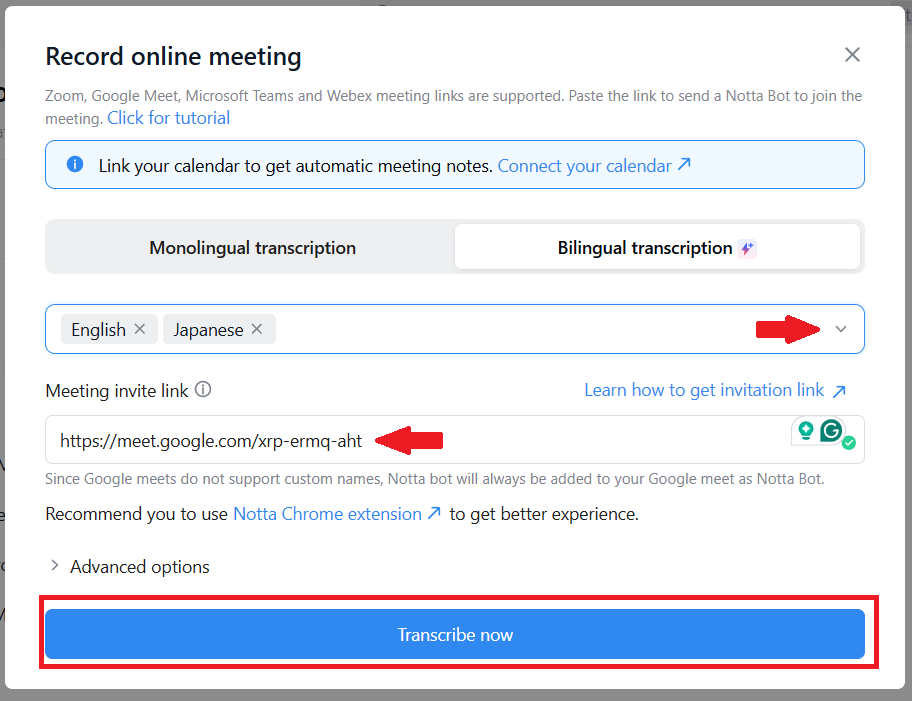This screenshot has width=912, height=701.
Task: Open the Notta Chrome extension link
Action: pyautogui.click(x=327, y=514)
